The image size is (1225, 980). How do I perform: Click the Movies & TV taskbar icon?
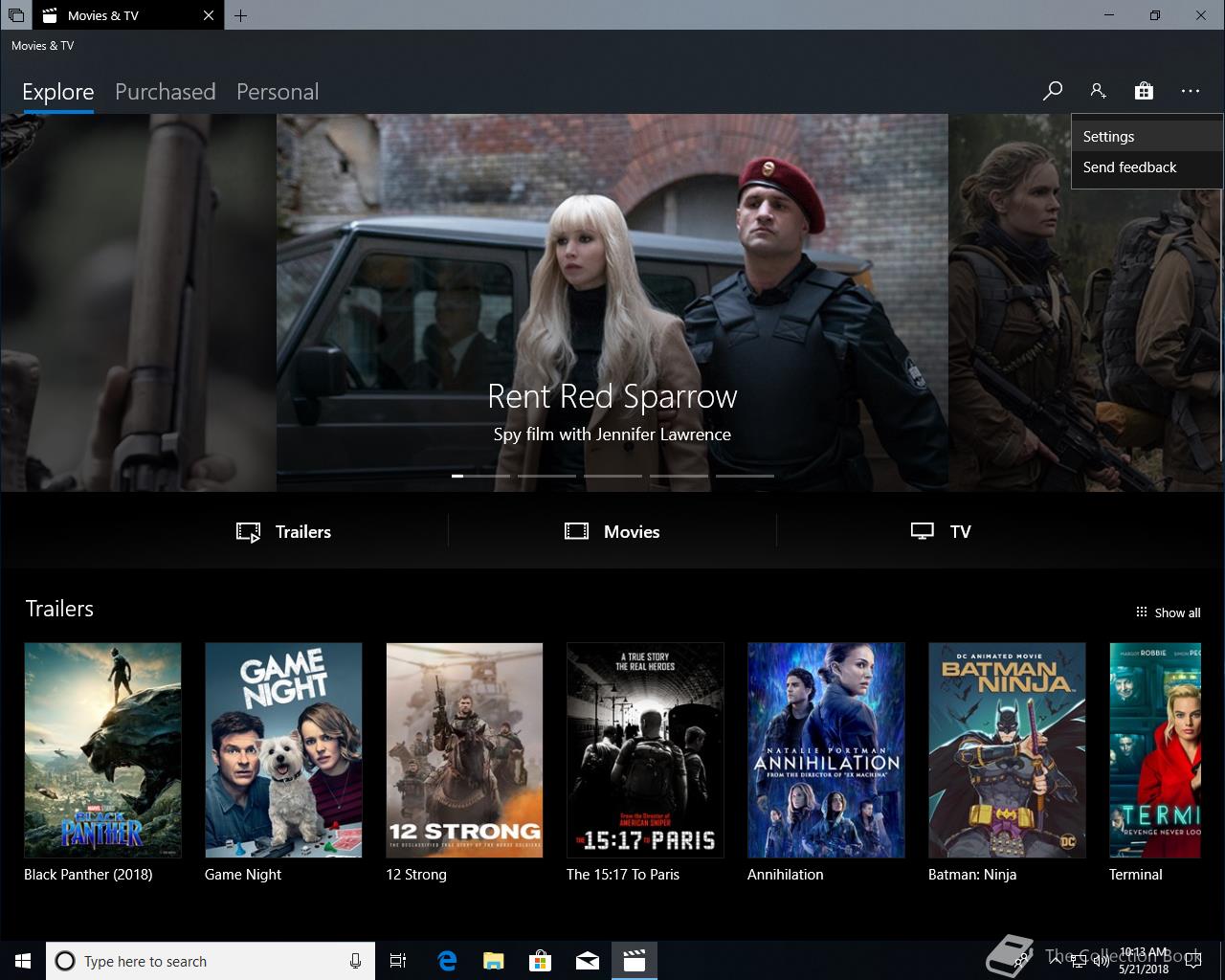coord(635,961)
